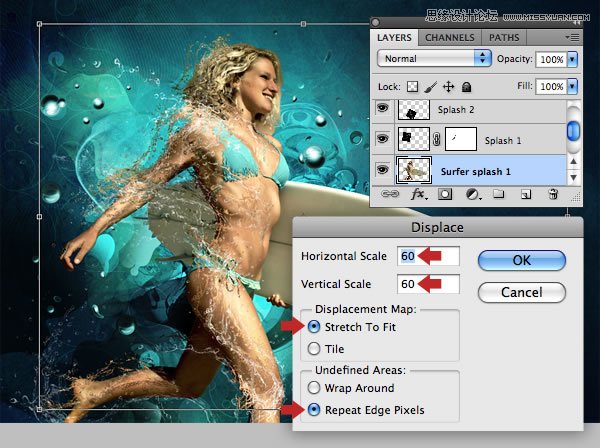Click Cancel in the Displace dialog
Image resolution: width=600 pixels, height=448 pixels.
tap(522, 292)
